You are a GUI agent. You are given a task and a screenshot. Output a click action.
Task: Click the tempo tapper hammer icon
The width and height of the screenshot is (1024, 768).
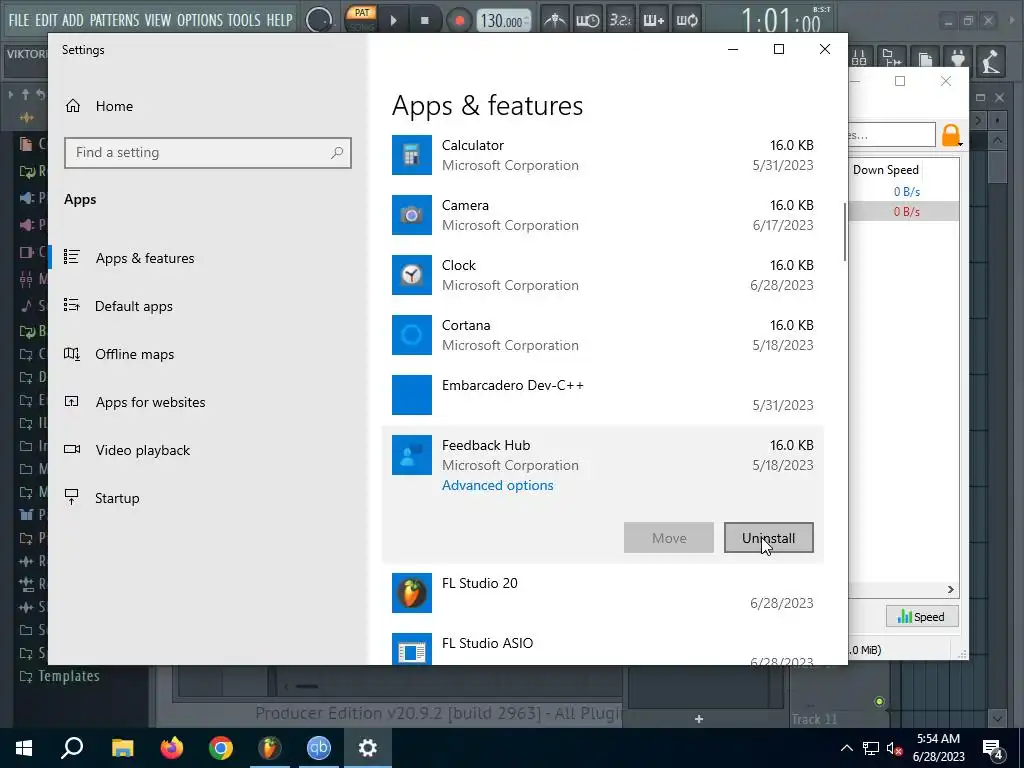991,61
